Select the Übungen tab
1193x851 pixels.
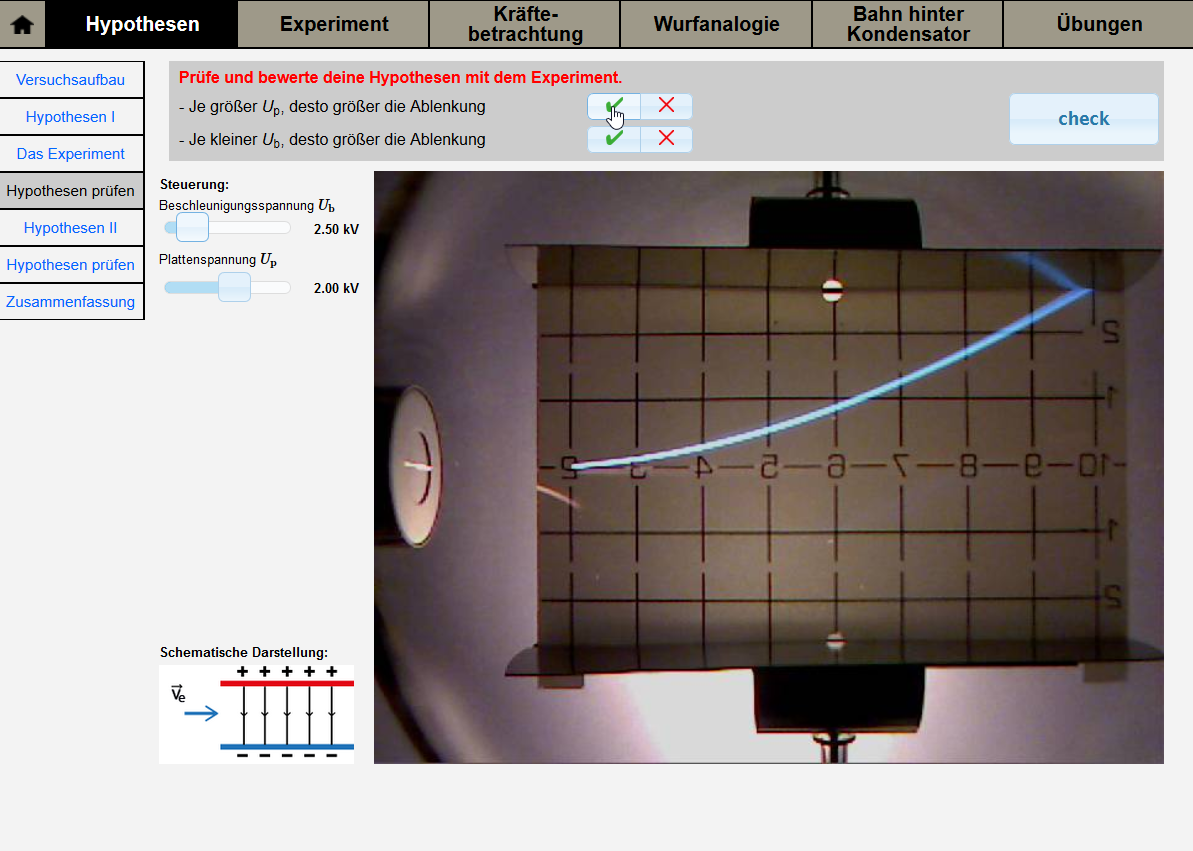pyautogui.click(x=1098, y=24)
